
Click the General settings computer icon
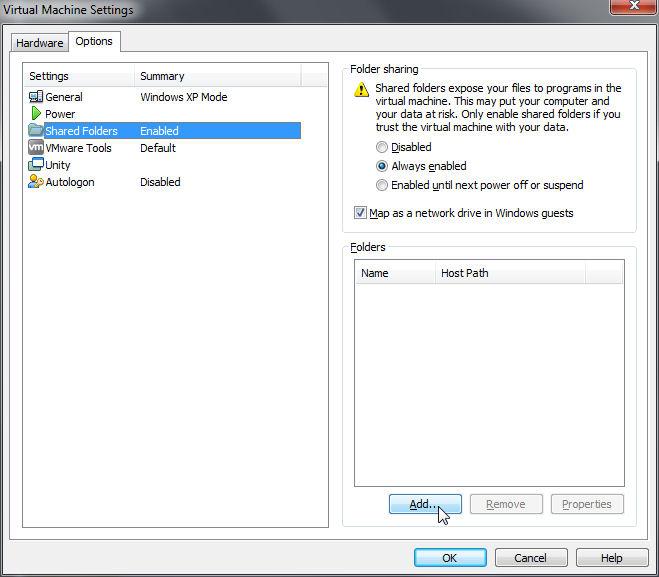pyautogui.click(x=36, y=97)
